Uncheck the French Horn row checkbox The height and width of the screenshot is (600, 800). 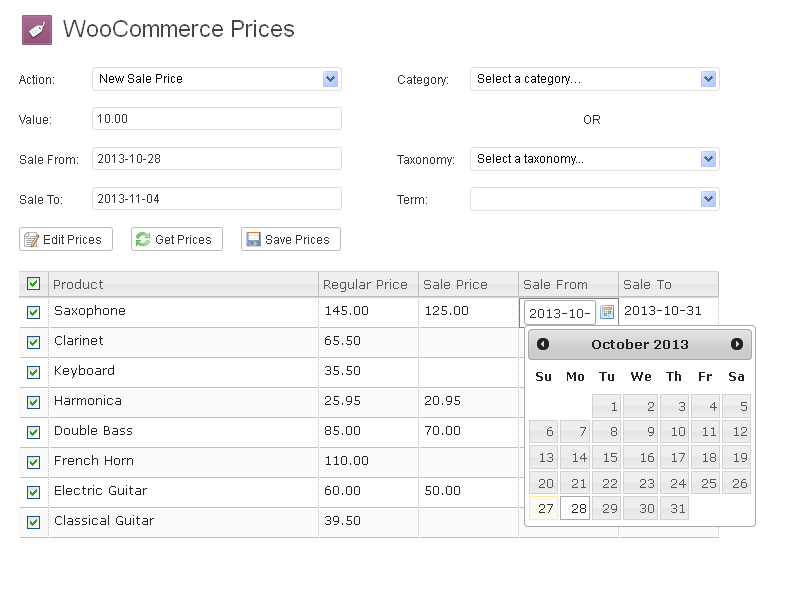tap(34, 462)
